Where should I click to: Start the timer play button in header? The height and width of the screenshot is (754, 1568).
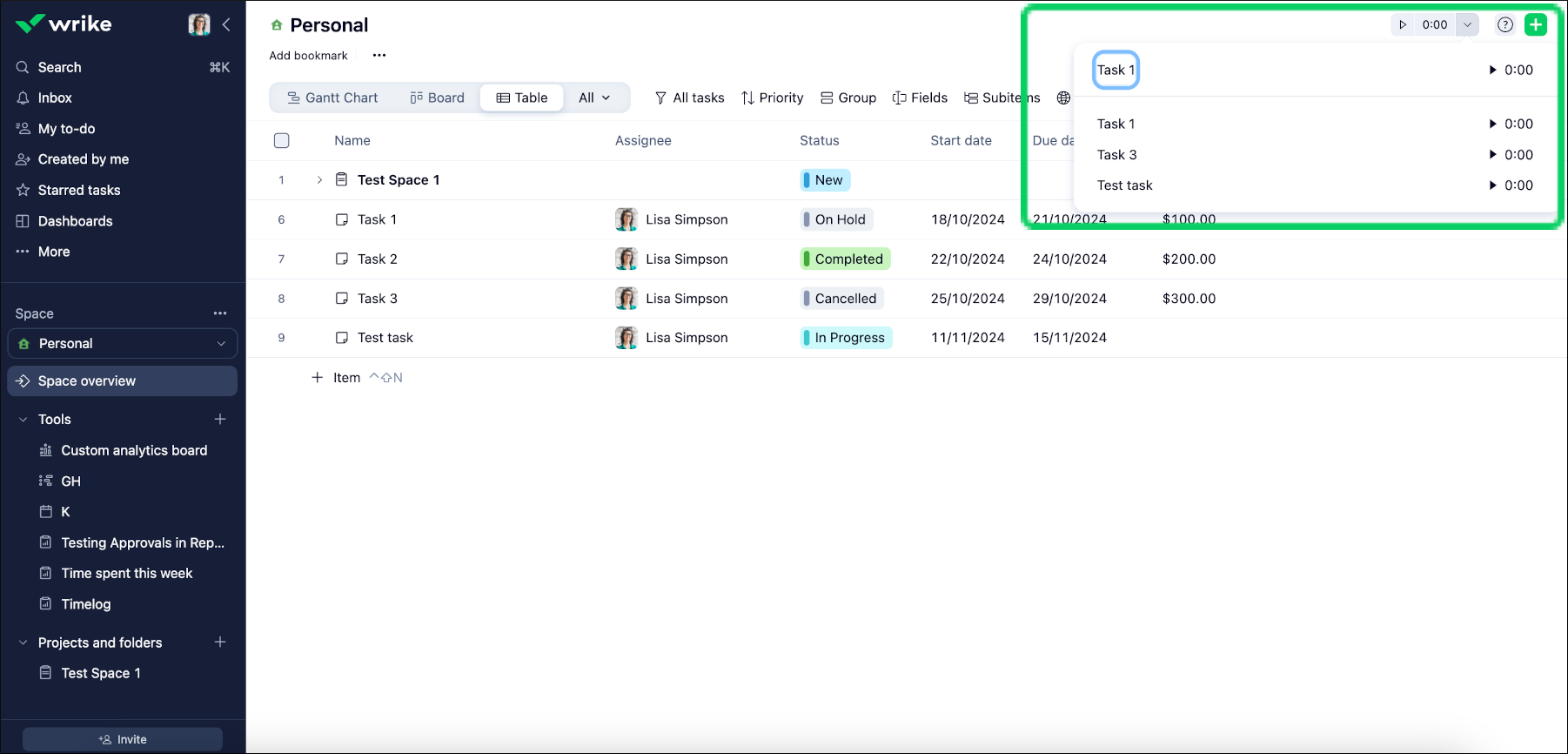[1403, 25]
